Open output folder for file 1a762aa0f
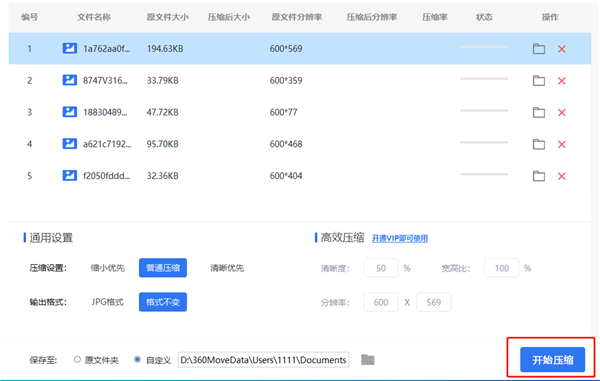 pyautogui.click(x=539, y=49)
